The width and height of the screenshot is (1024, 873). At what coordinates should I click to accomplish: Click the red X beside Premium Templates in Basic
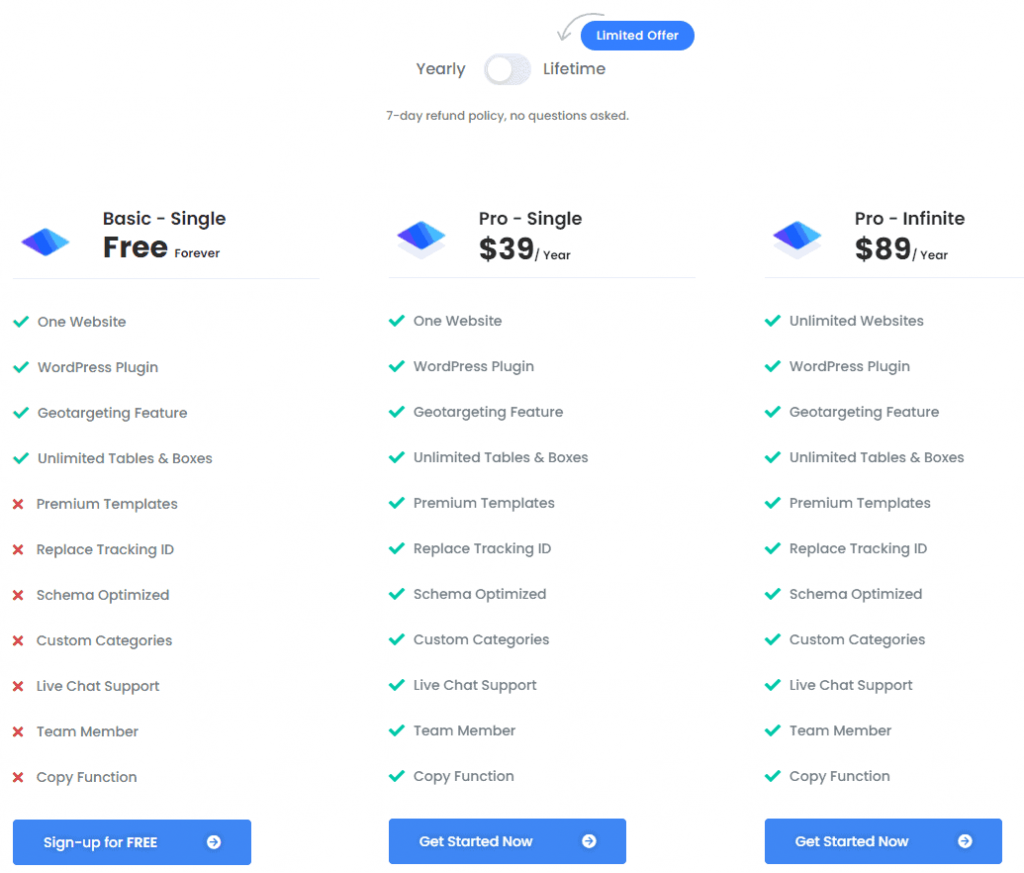(18, 504)
